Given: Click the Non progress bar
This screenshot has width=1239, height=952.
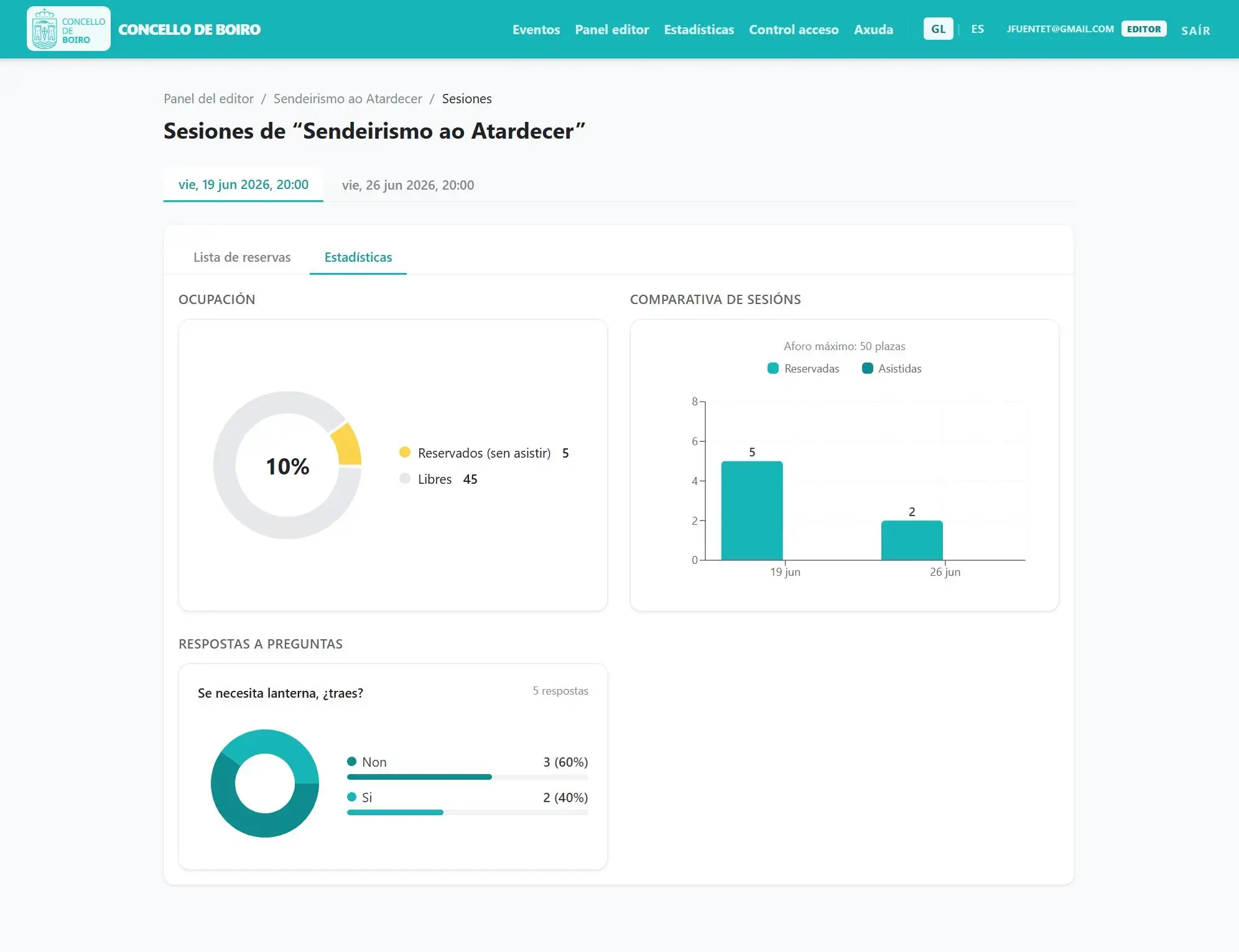Looking at the screenshot, I should pyautogui.click(x=467, y=777).
